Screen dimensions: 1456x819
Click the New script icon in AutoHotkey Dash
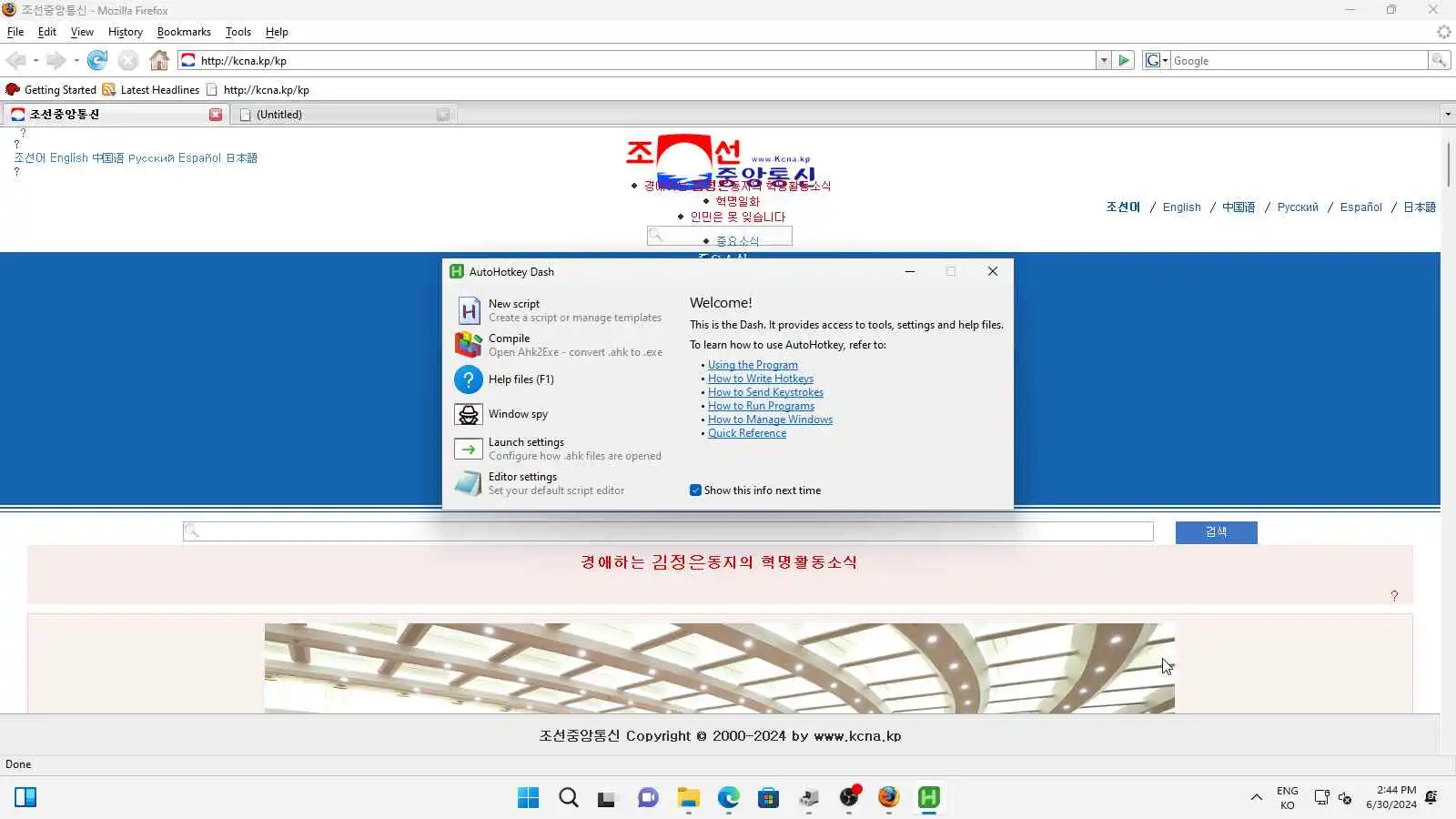[469, 311]
